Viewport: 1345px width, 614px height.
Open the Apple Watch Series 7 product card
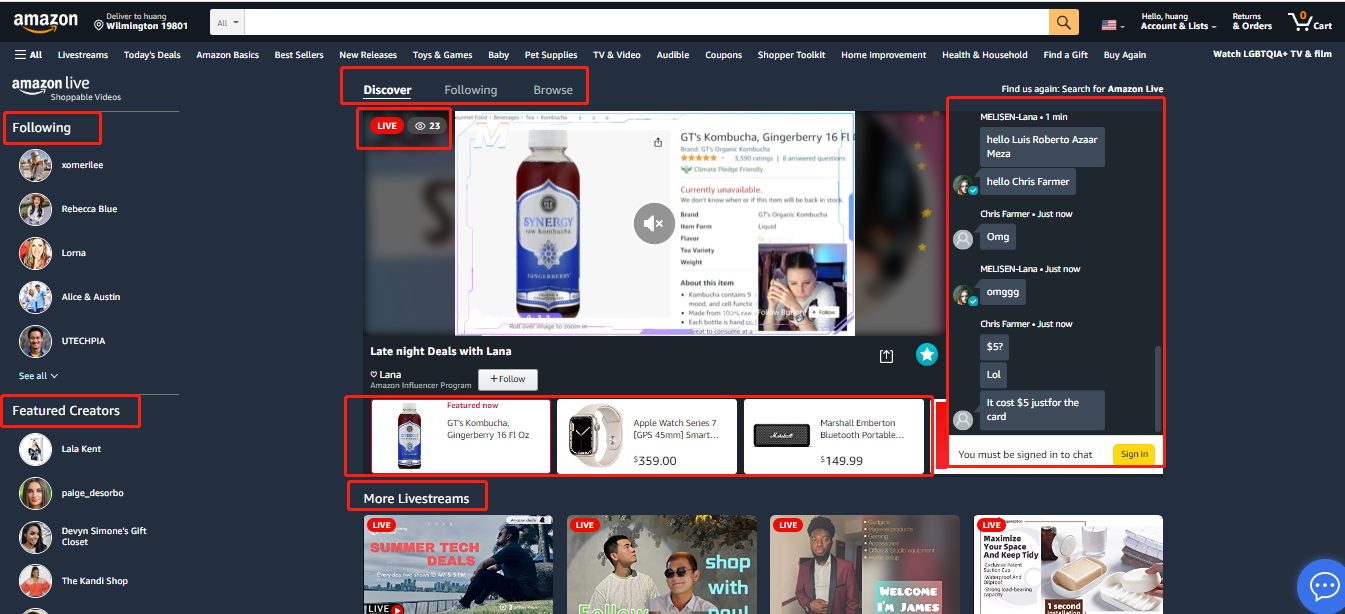[x=647, y=436]
